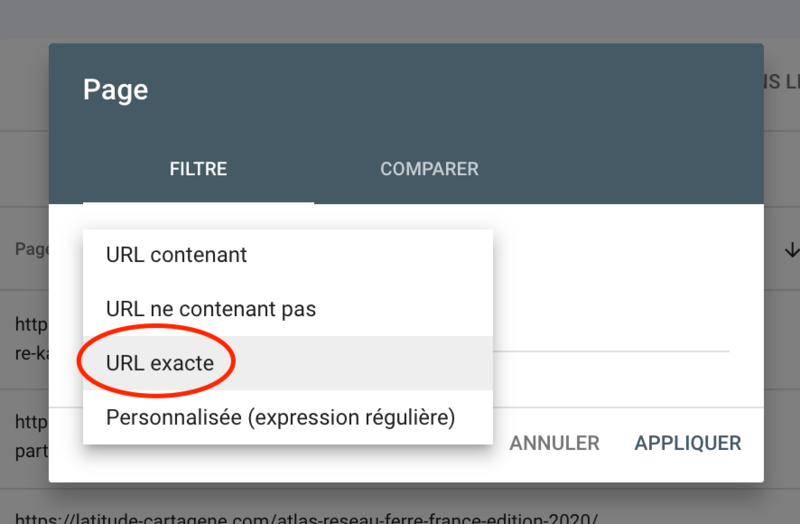The width and height of the screenshot is (800, 524).
Task: Click the cut-off "IS LE" label at top right
Action: point(781,83)
